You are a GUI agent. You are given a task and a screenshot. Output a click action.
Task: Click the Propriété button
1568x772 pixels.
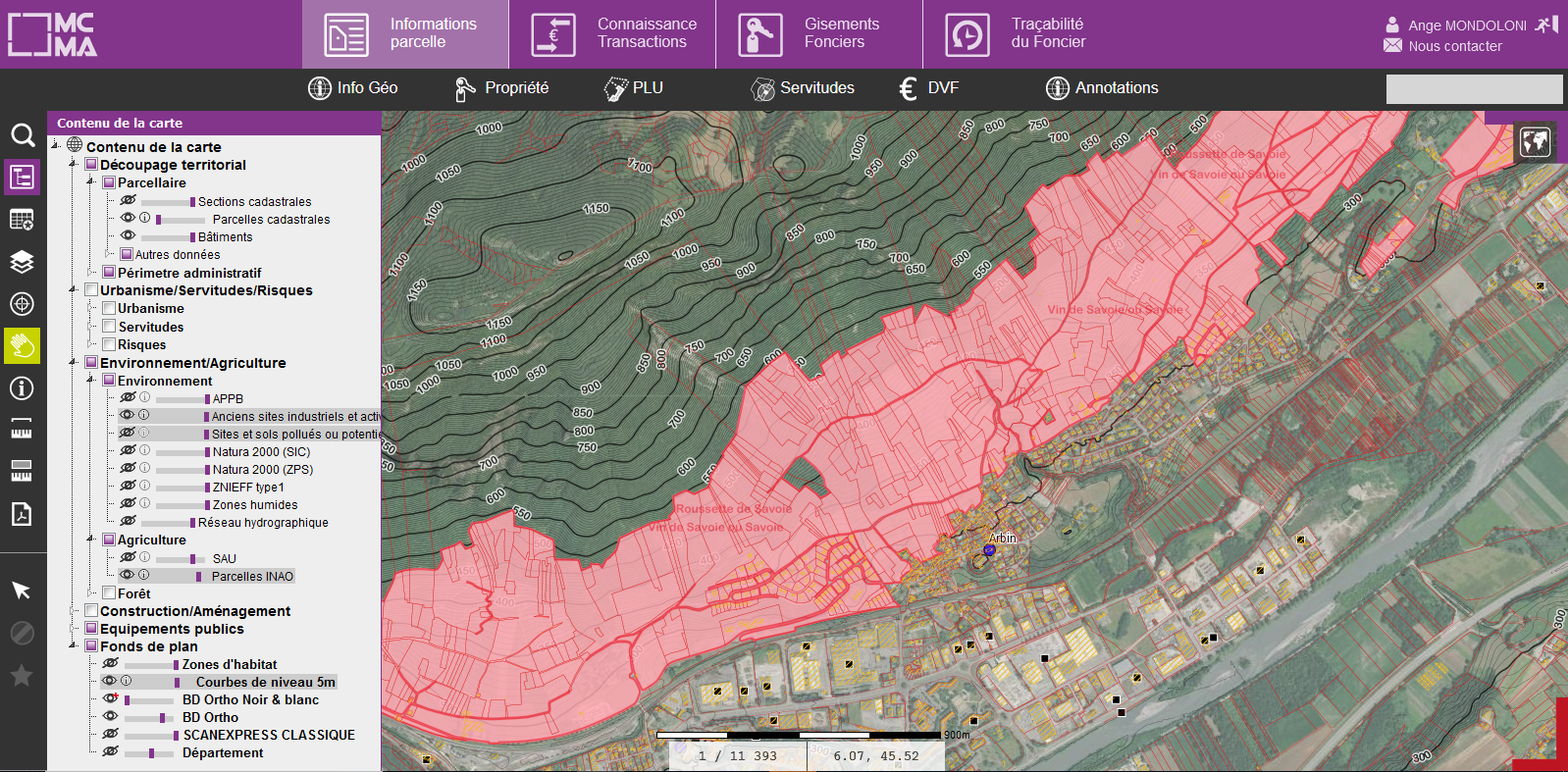point(501,88)
